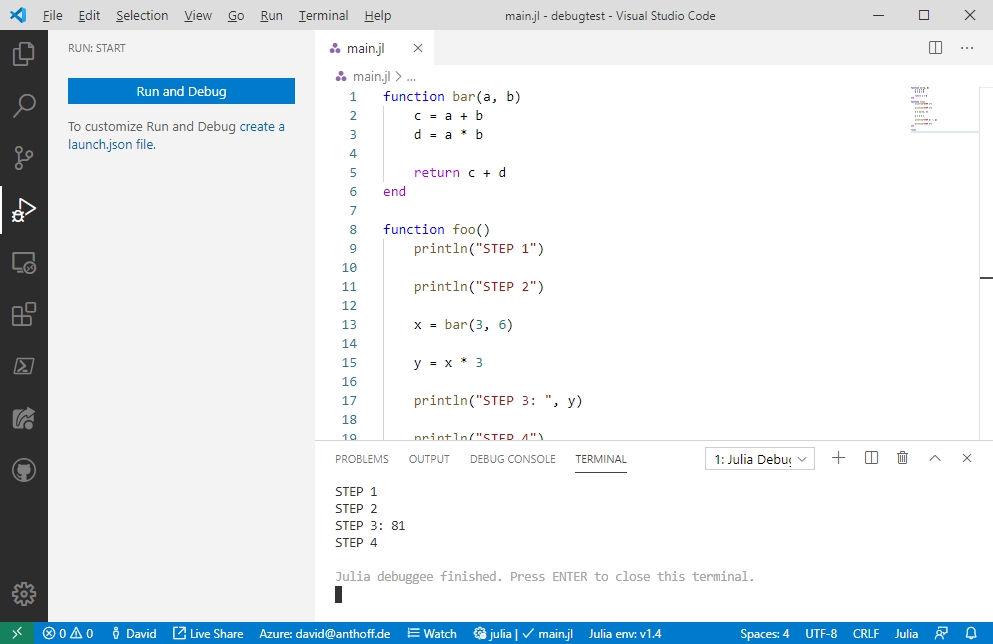This screenshot has height=644, width=993.
Task: Open the Terminal menu
Action: 322,15
